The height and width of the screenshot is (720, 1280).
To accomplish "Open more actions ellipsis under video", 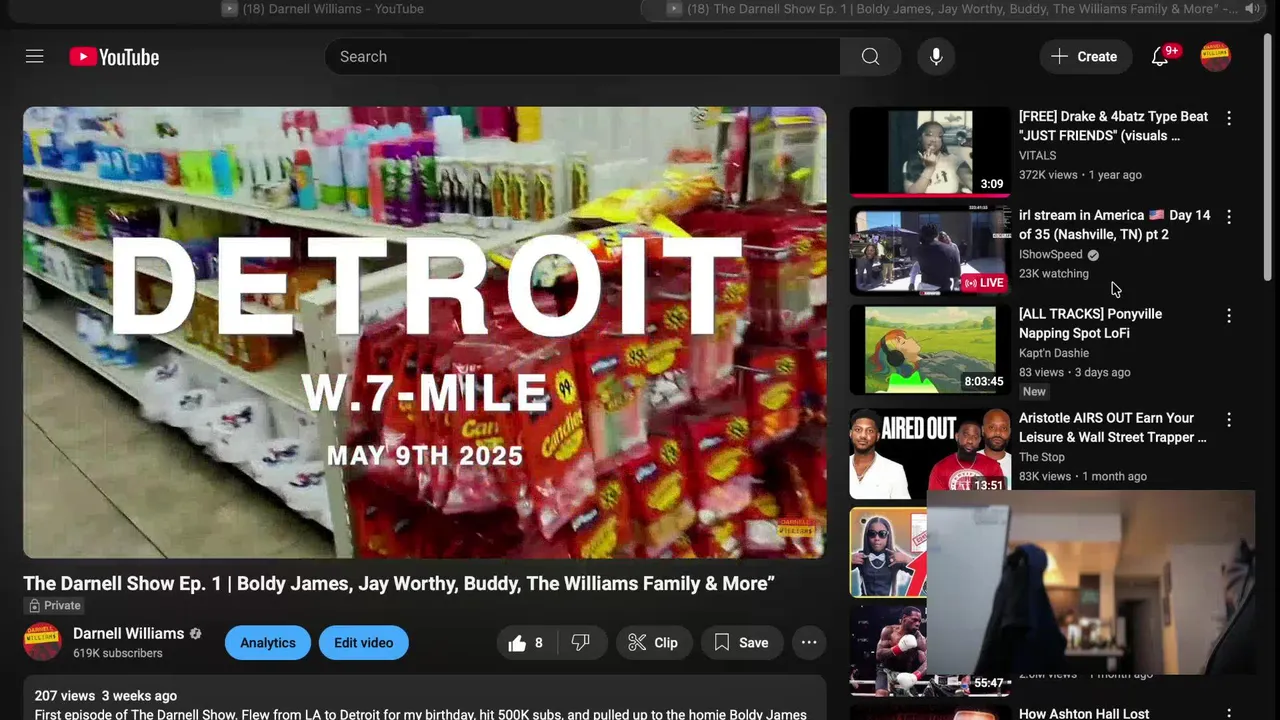I will [x=809, y=643].
